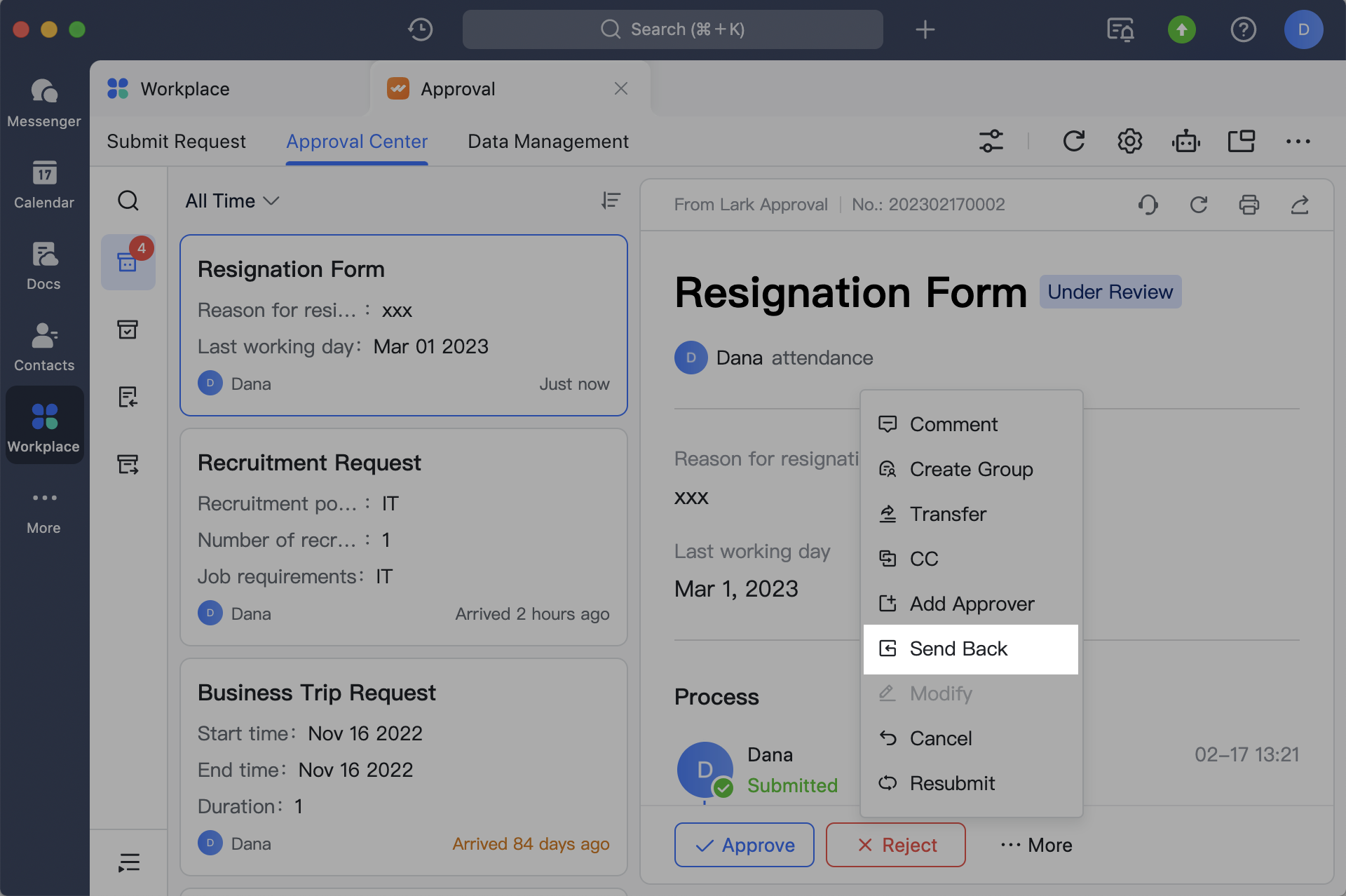Click the Approve button

coord(744,846)
